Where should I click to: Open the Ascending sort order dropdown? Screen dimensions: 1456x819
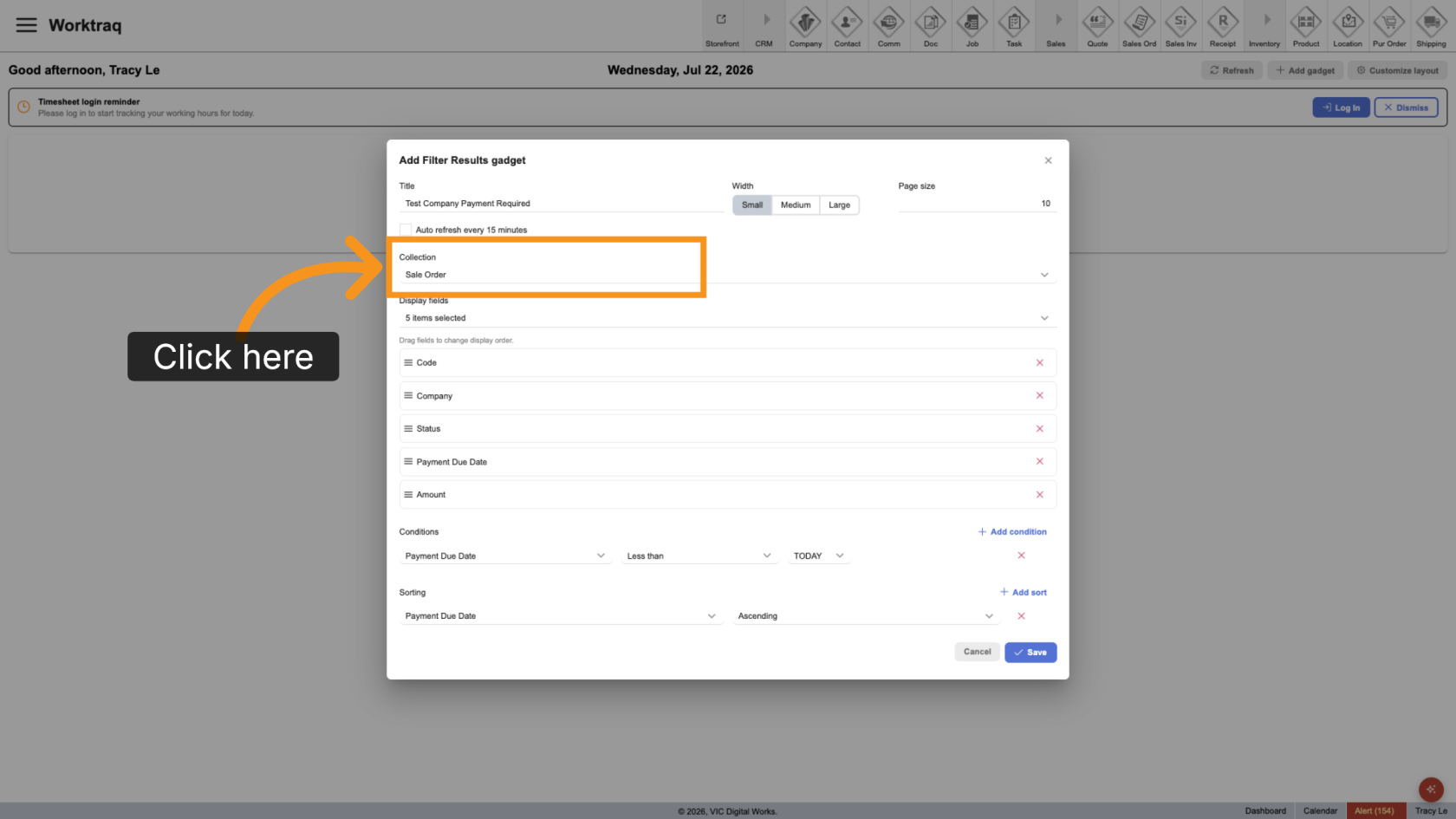pyautogui.click(x=865, y=616)
